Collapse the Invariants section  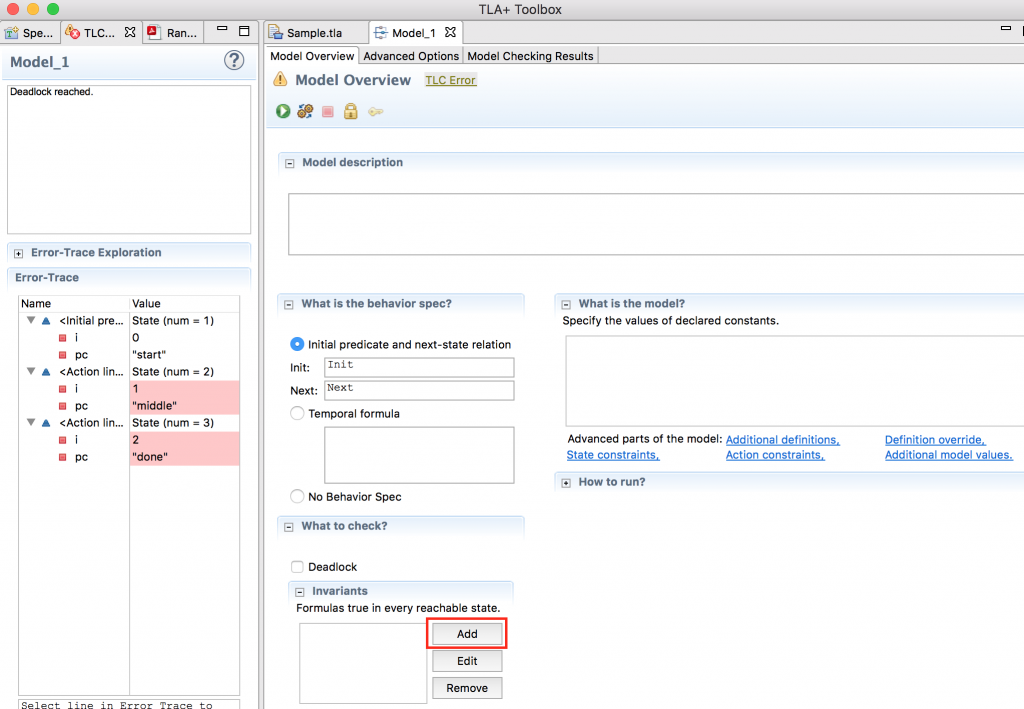300,592
